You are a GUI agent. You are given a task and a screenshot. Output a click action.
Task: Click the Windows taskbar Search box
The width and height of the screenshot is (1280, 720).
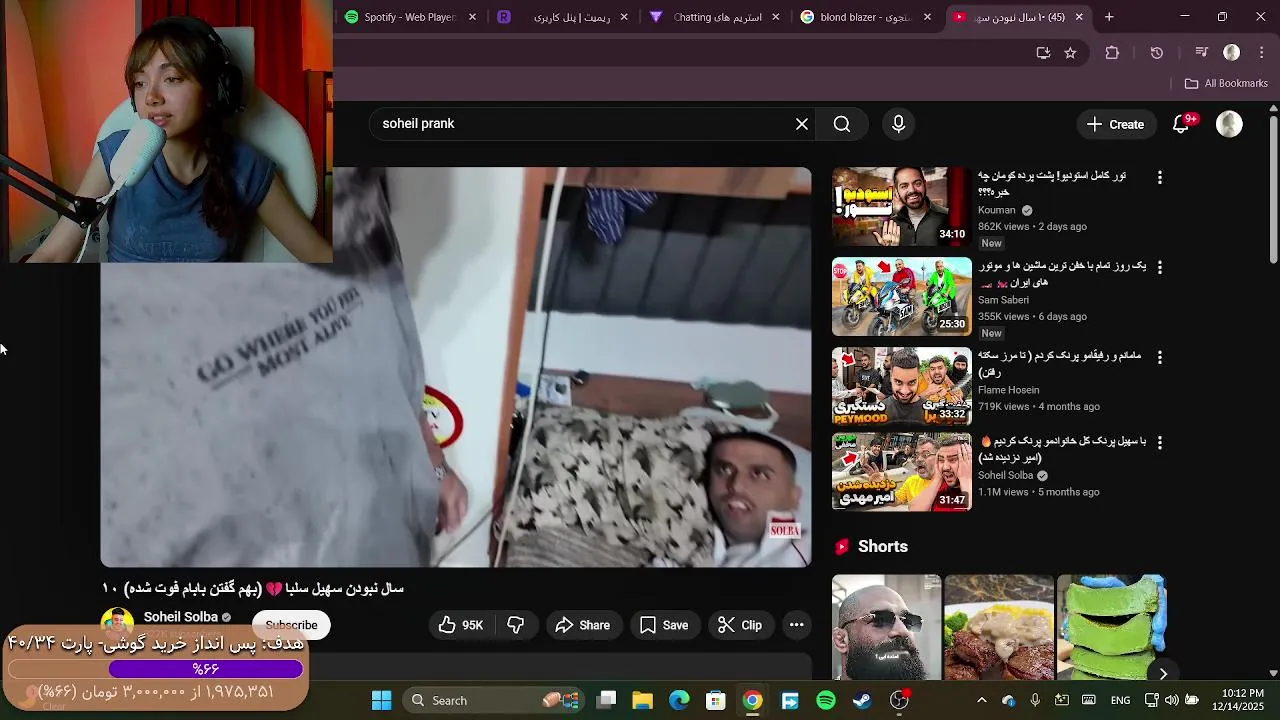[x=491, y=701]
